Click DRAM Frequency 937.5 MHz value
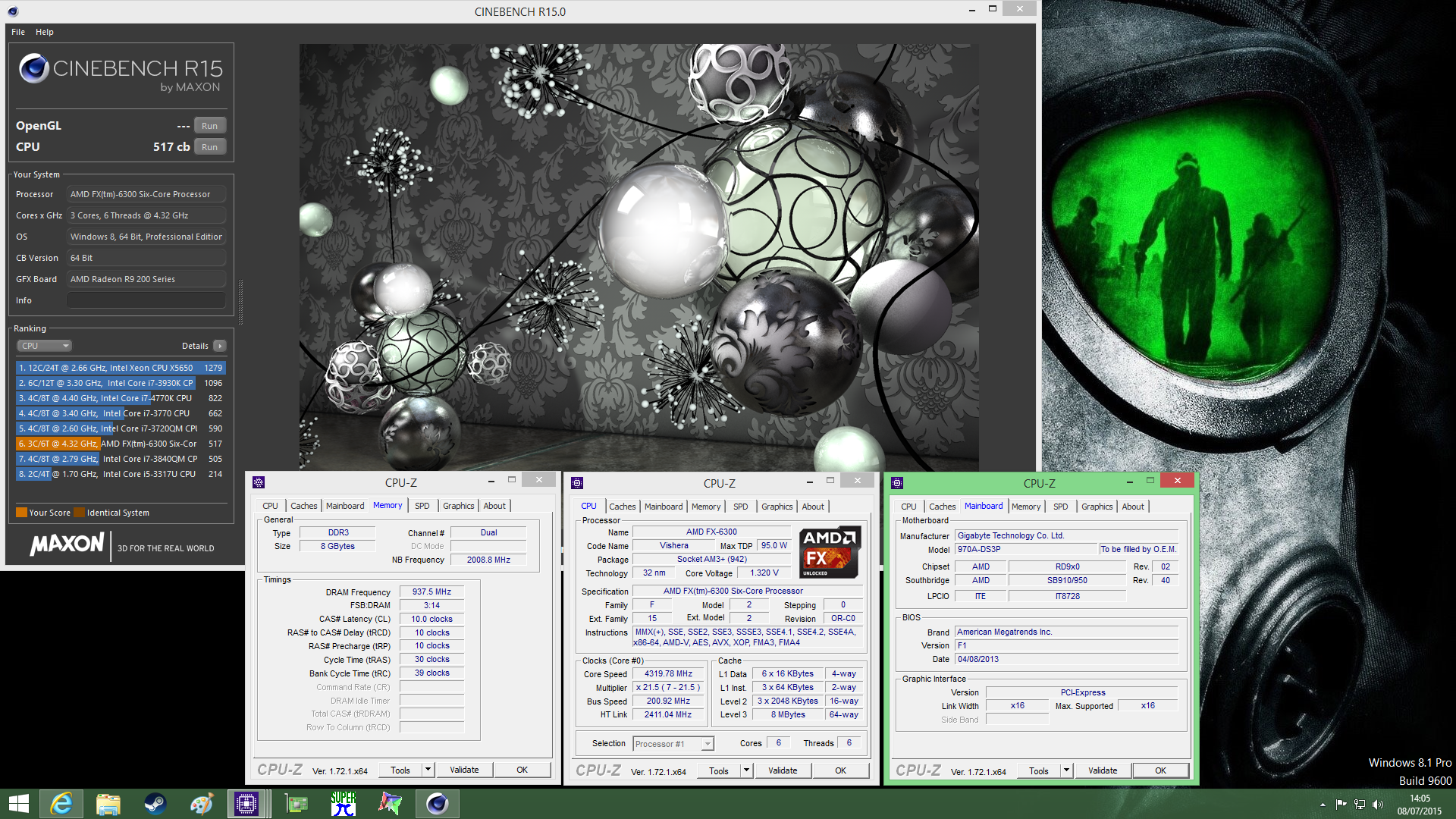 431,591
